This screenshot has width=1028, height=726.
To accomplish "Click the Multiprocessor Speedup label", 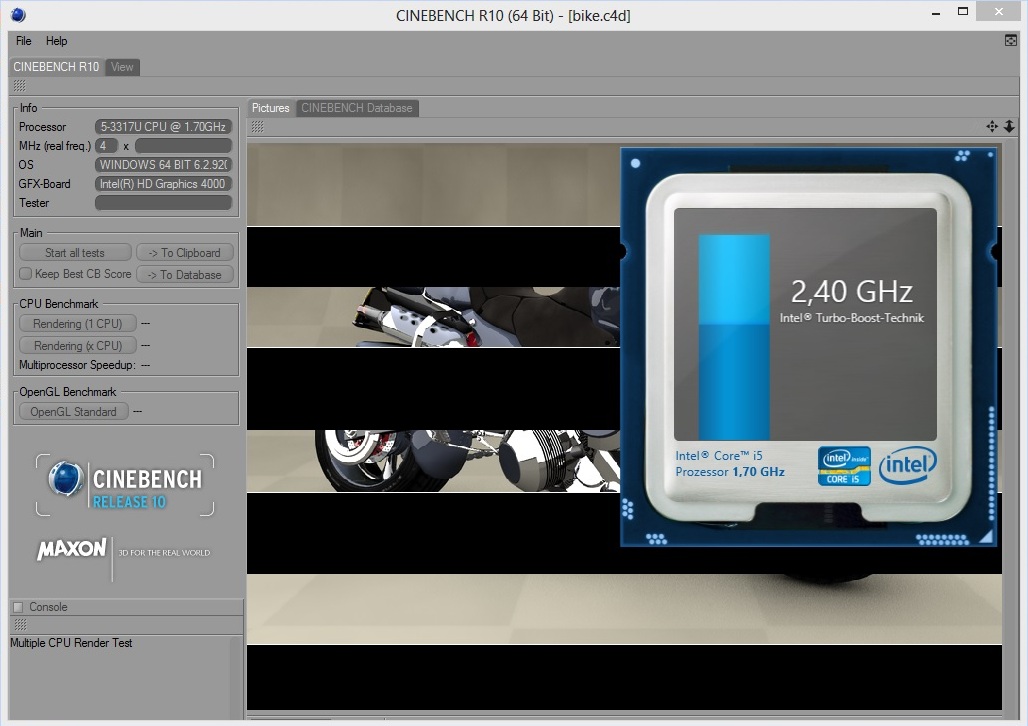I will tap(77, 365).
